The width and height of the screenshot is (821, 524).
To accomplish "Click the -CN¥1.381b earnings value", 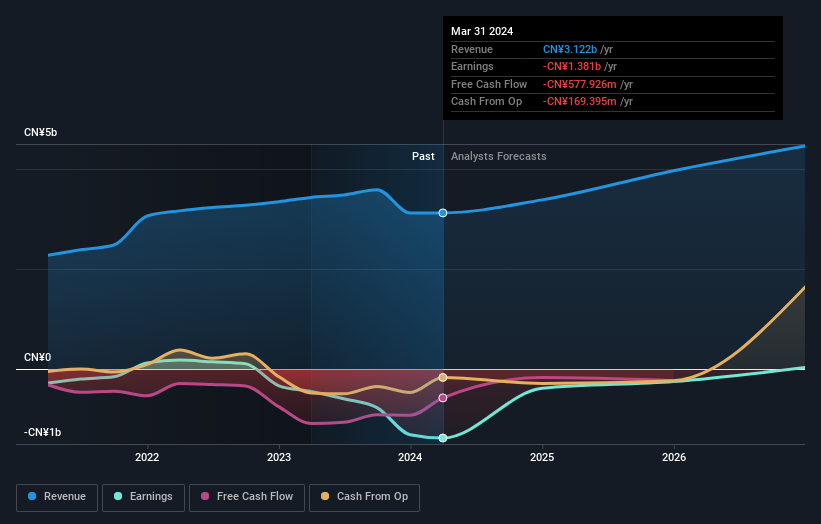I will tap(572, 66).
